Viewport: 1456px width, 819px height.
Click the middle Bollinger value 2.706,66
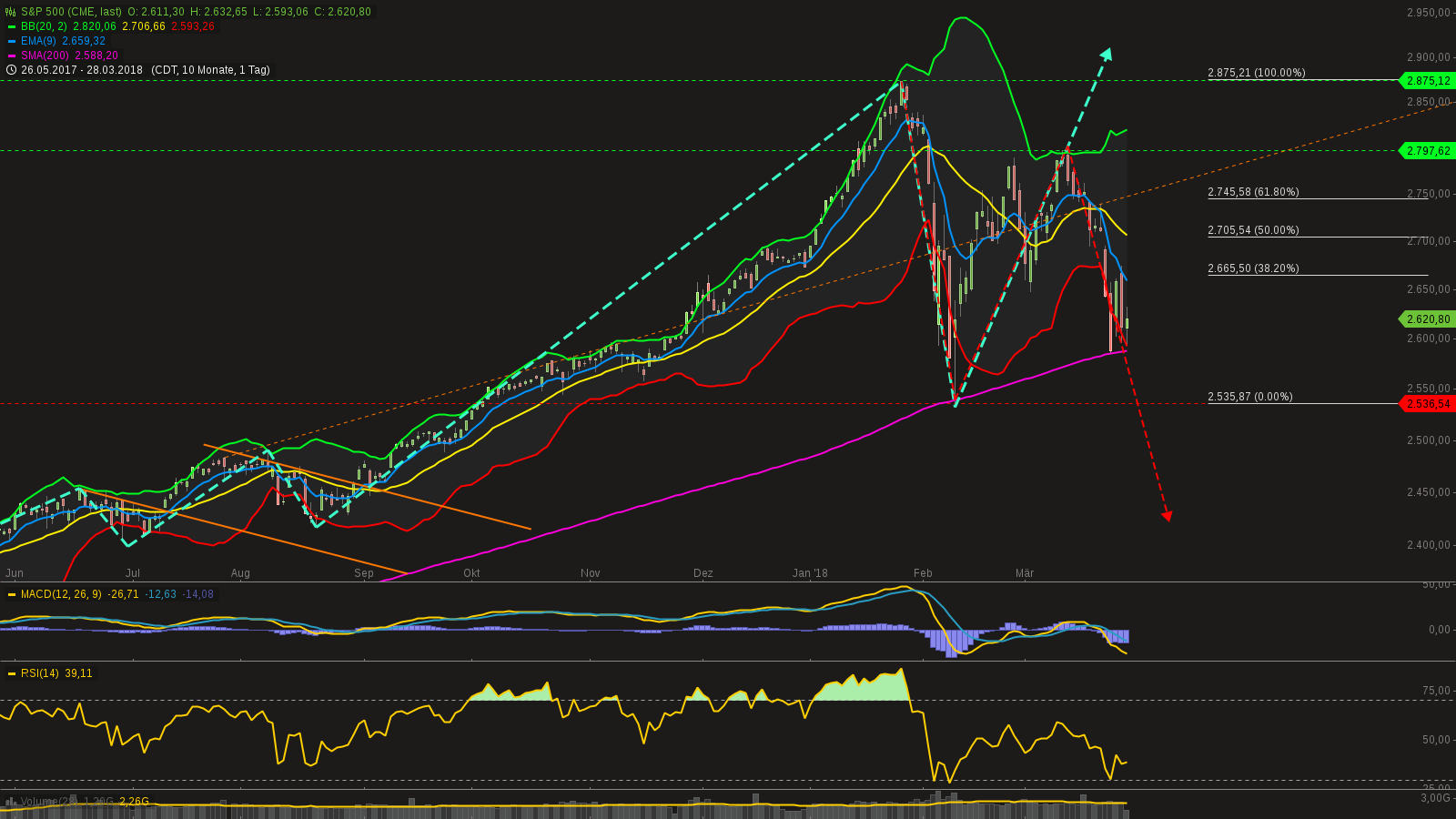[x=144, y=26]
